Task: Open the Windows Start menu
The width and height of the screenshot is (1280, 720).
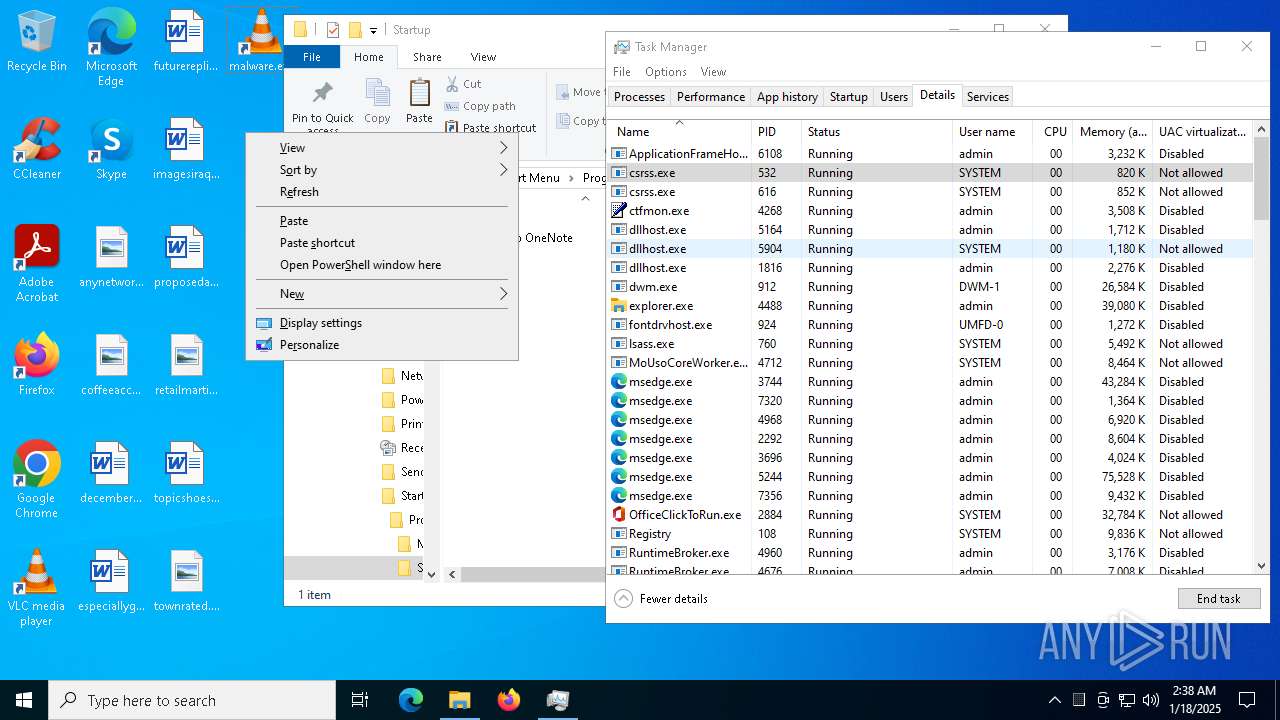Action: [x=24, y=700]
